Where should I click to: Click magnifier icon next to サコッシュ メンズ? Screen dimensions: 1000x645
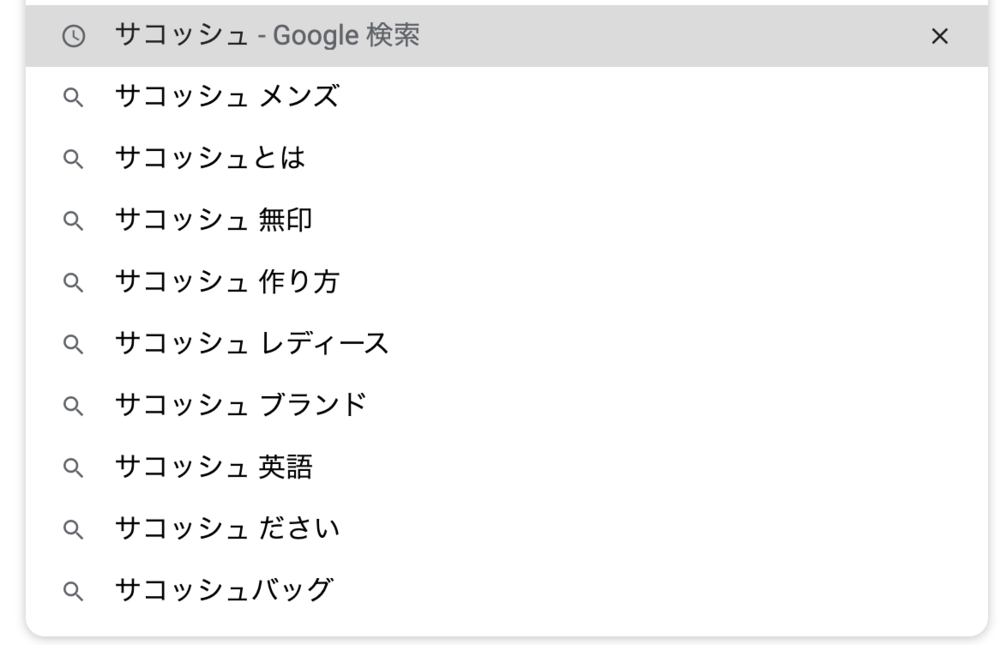point(73,97)
